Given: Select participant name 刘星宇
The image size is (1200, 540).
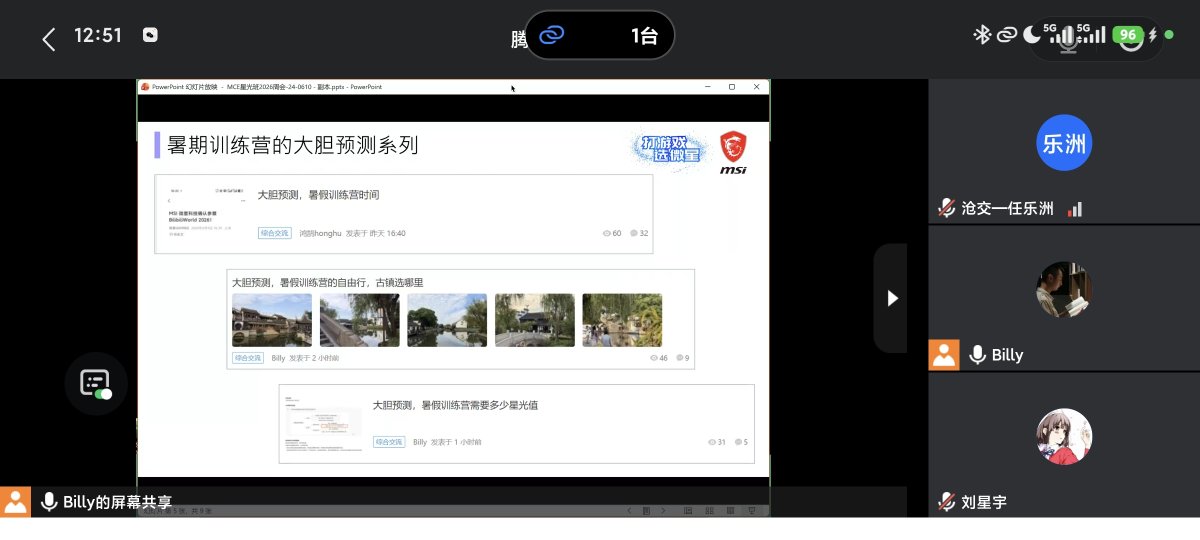Looking at the screenshot, I should pos(984,502).
